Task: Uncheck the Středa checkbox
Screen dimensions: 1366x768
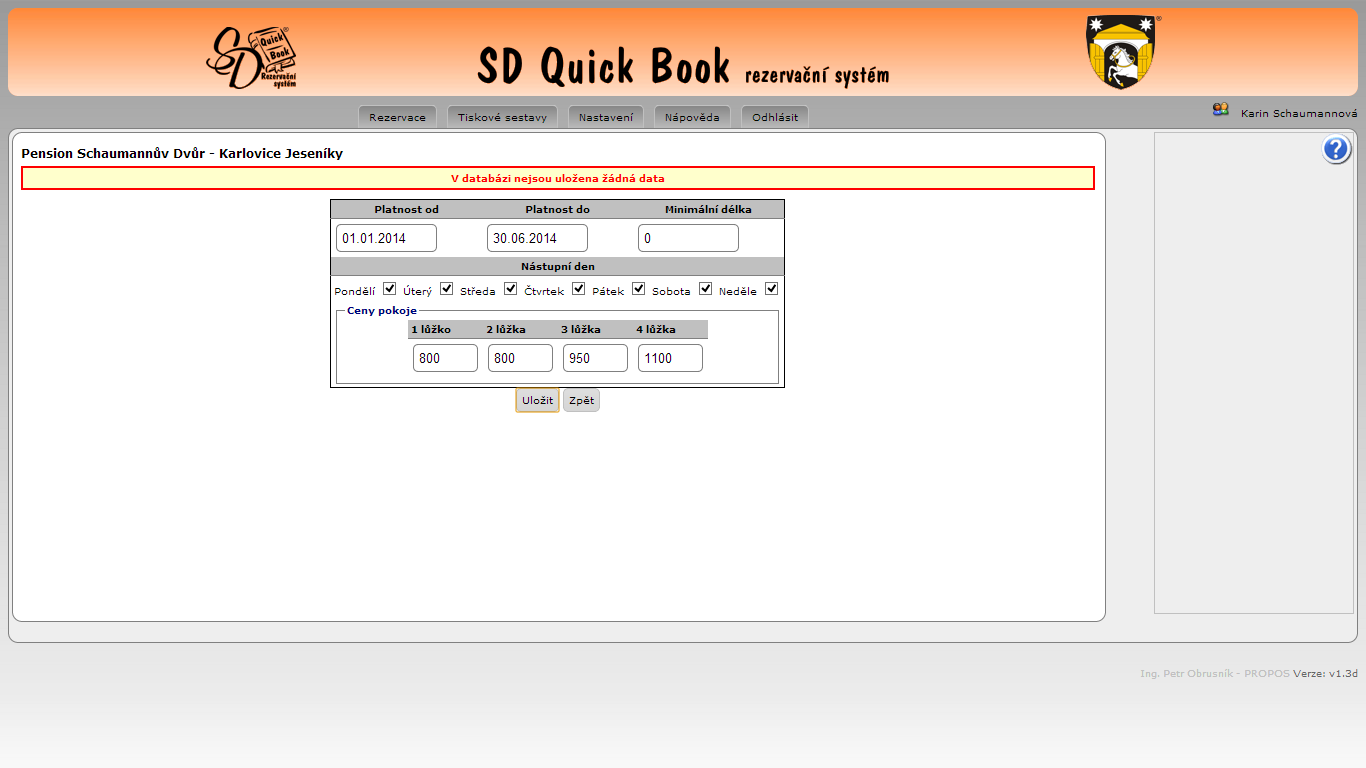Action: pyautogui.click(x=510, y=289)
